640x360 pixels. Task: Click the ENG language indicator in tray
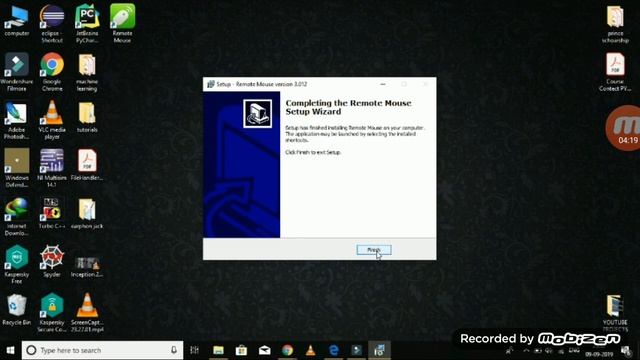[574, 351]
